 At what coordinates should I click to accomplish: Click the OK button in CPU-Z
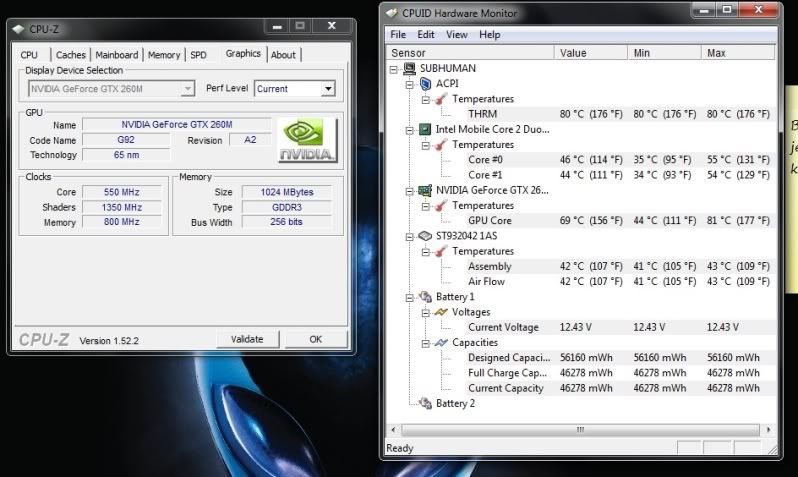[x=316, y=340]
